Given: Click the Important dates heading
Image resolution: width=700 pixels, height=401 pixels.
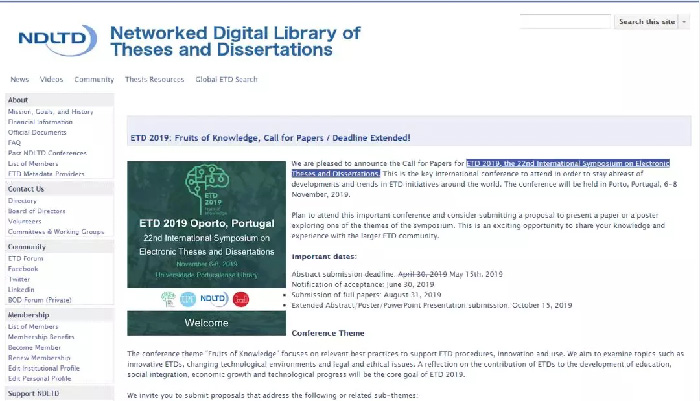Looking at the screenshot, I should pyautogui.click(x=324, y=257).
